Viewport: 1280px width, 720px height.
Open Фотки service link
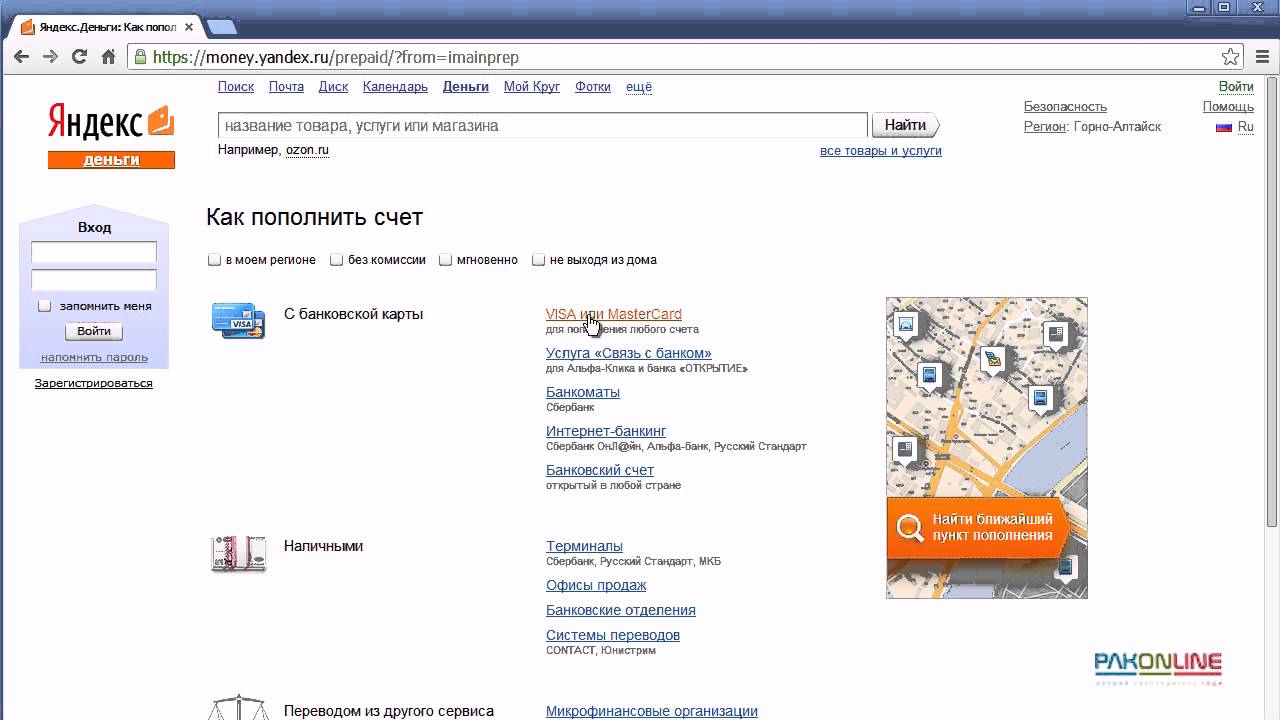[593, 87]
